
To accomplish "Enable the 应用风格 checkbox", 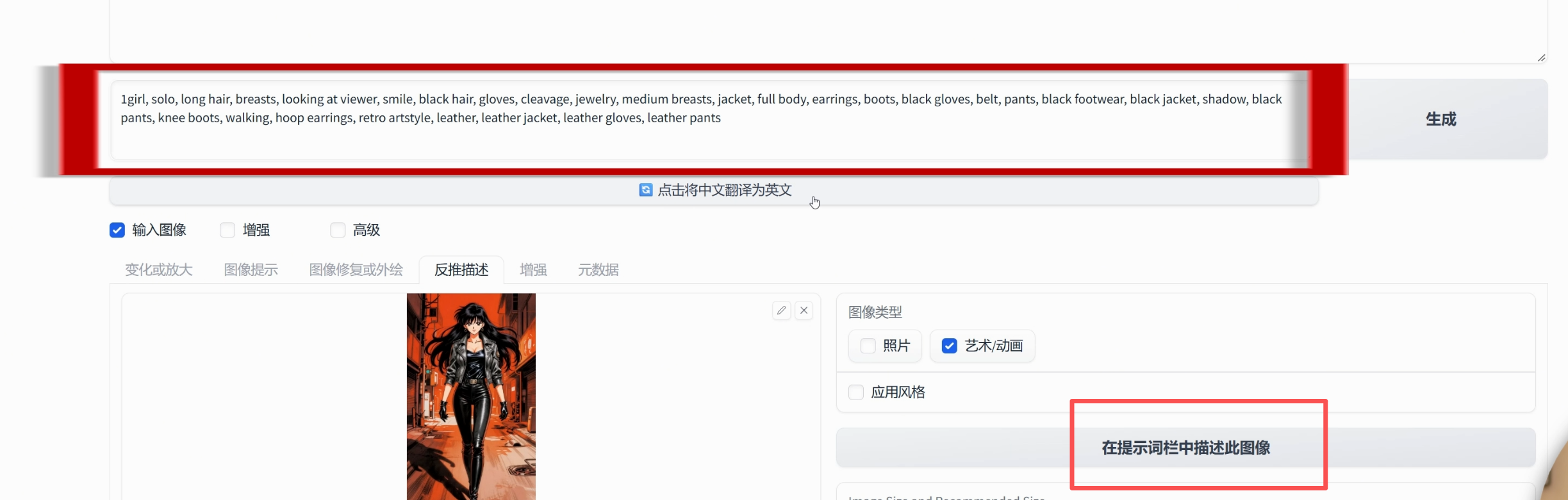I will (856, 392).
